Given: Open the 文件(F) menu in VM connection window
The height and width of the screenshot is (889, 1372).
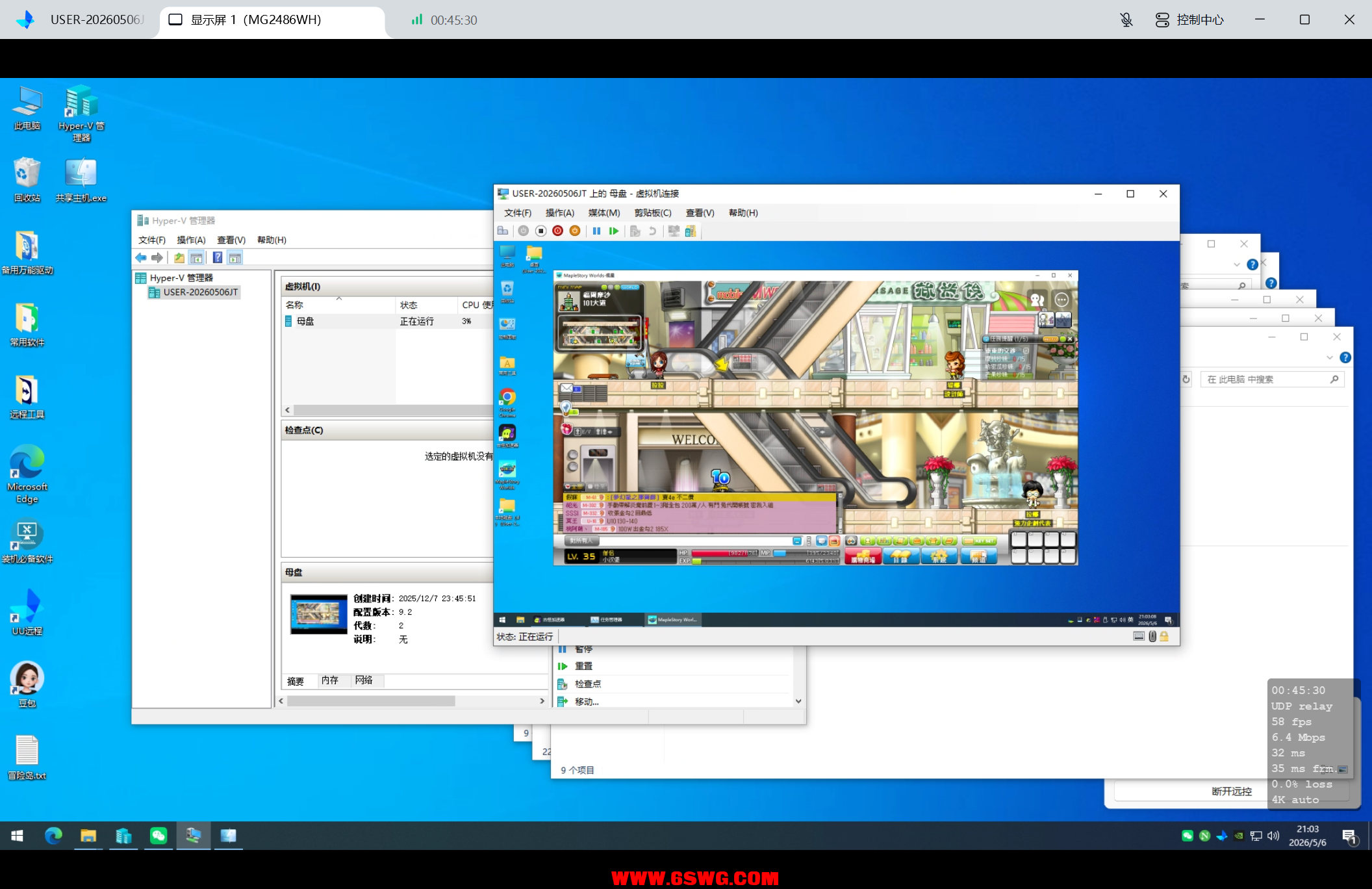Looking at the screenshot, I should pos(518,213).
